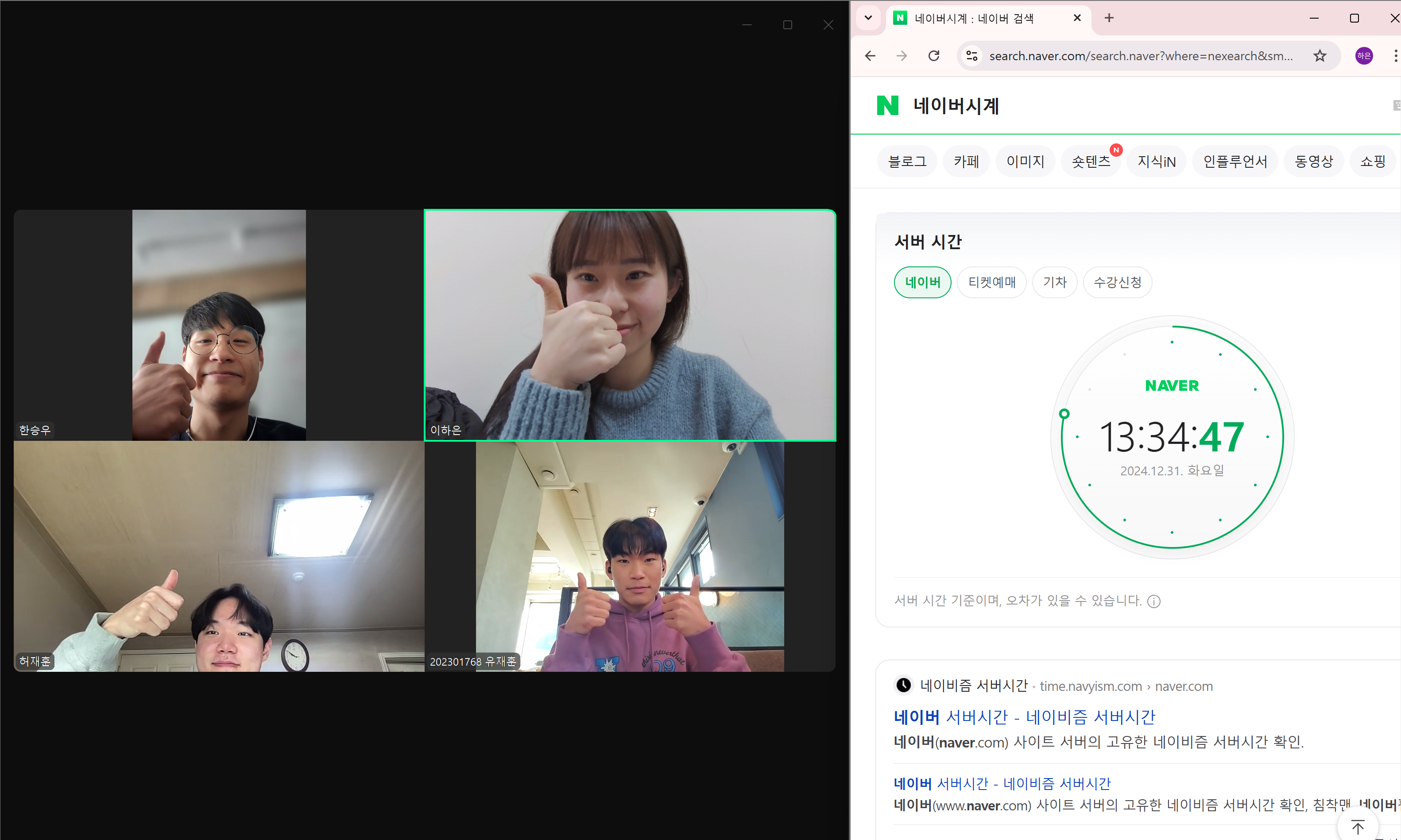
Task: Click the browser back arrow
Action: coord(871,55)
